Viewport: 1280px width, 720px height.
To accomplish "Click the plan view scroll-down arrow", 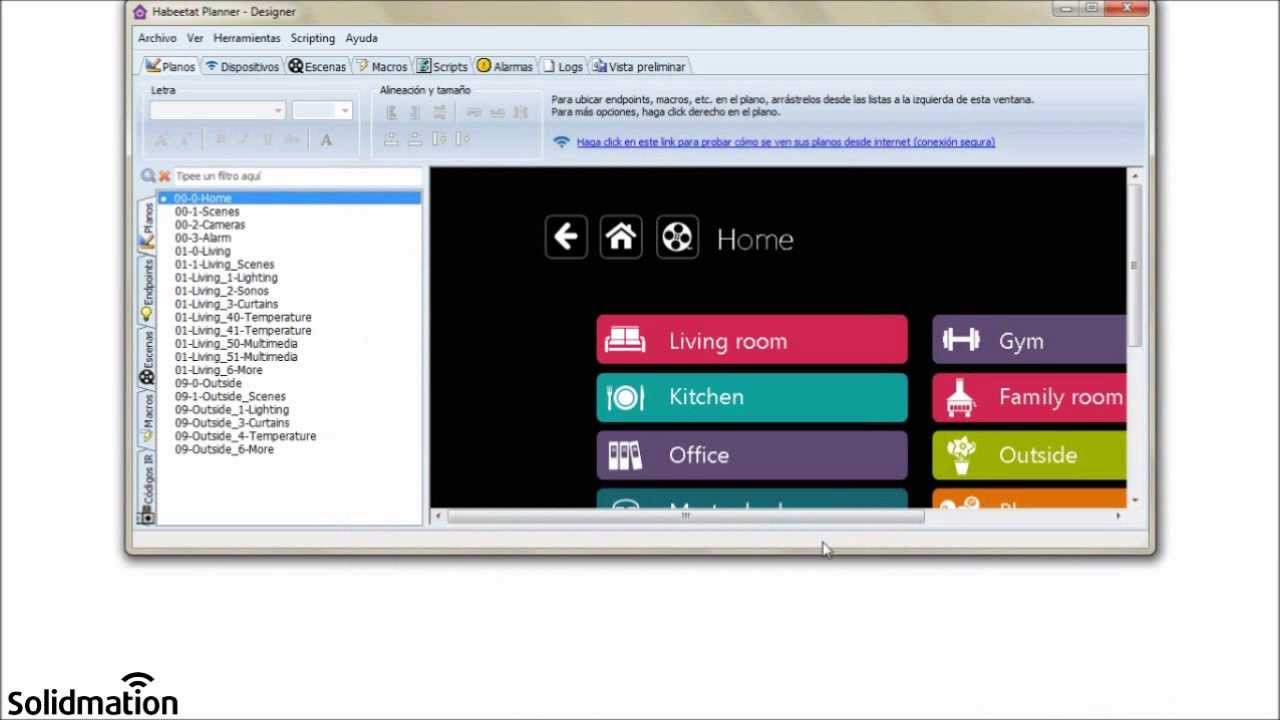I will point(1134,500).
